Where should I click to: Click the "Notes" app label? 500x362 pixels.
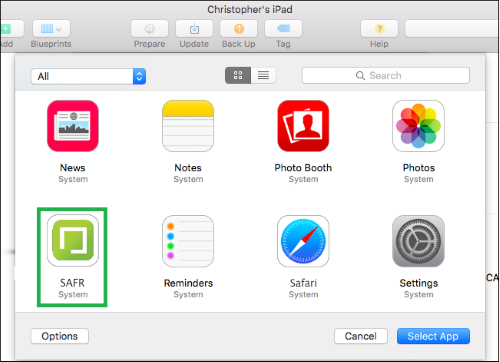pyautogui.click(x=188, y=168)
